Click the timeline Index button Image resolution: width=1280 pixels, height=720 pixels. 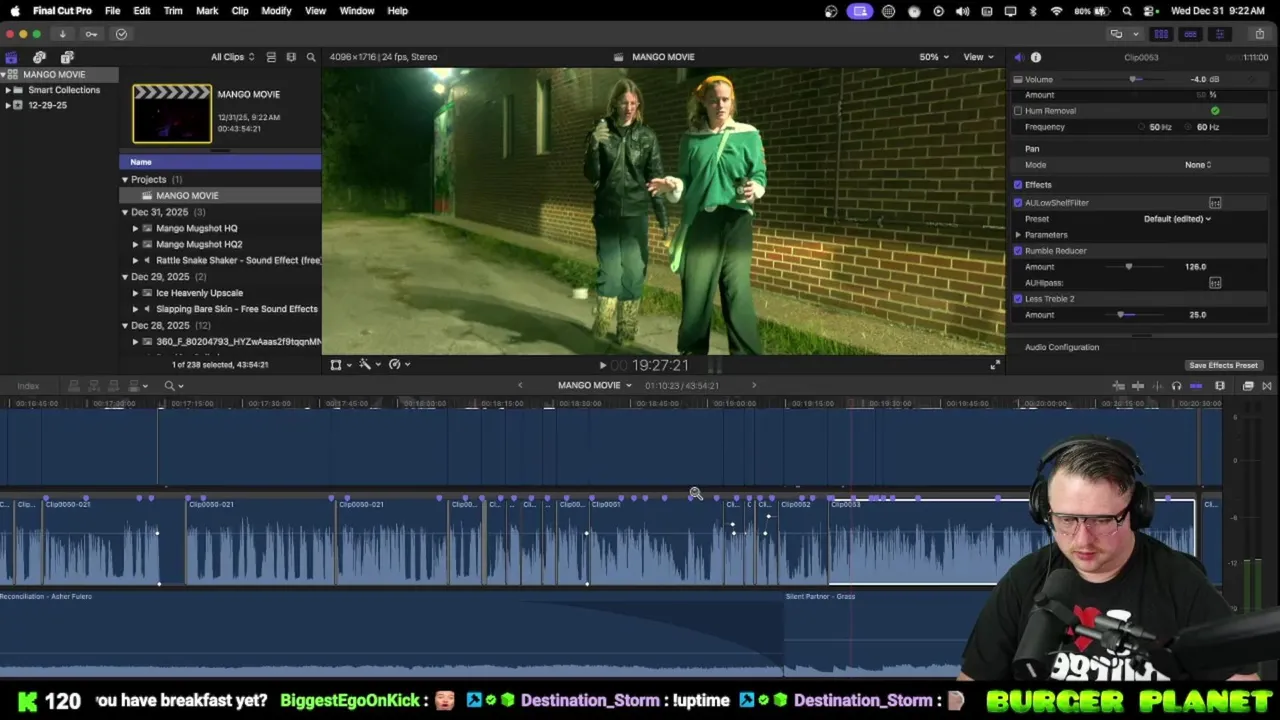point(28,386)
